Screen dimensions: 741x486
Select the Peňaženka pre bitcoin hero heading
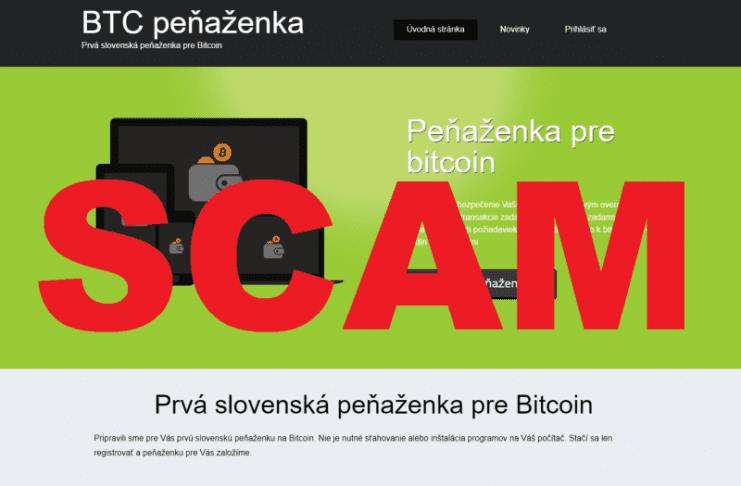point(510,147)
